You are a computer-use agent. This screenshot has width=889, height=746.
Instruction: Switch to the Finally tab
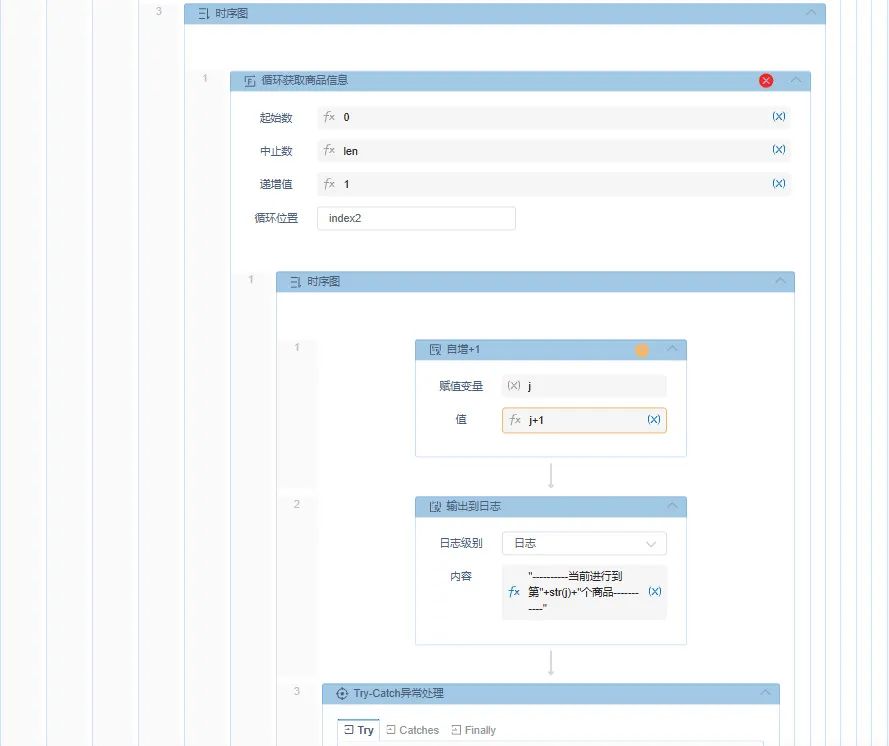[473, 730]
